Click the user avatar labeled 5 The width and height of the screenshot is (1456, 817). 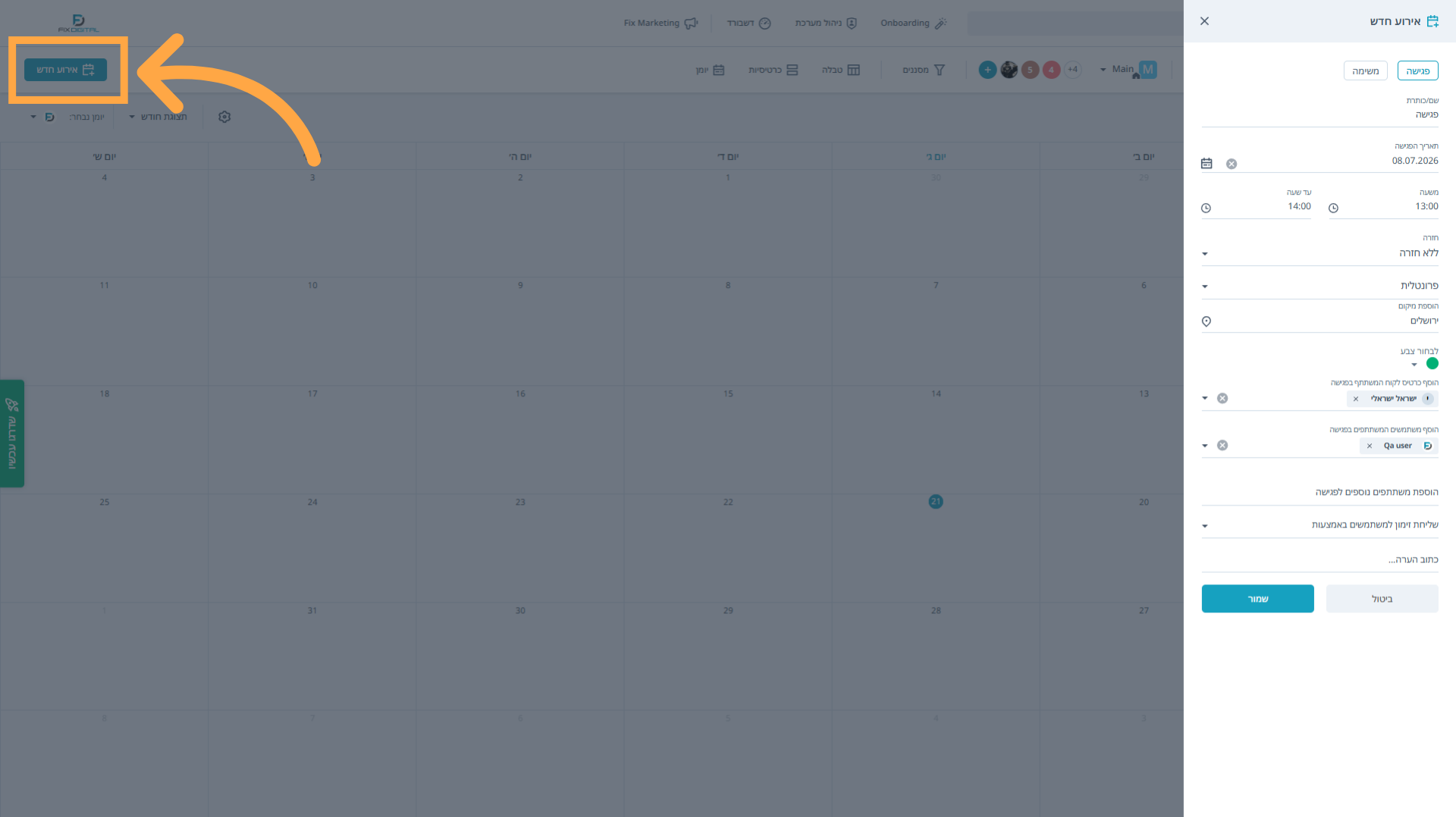[x=1030, y=70]
